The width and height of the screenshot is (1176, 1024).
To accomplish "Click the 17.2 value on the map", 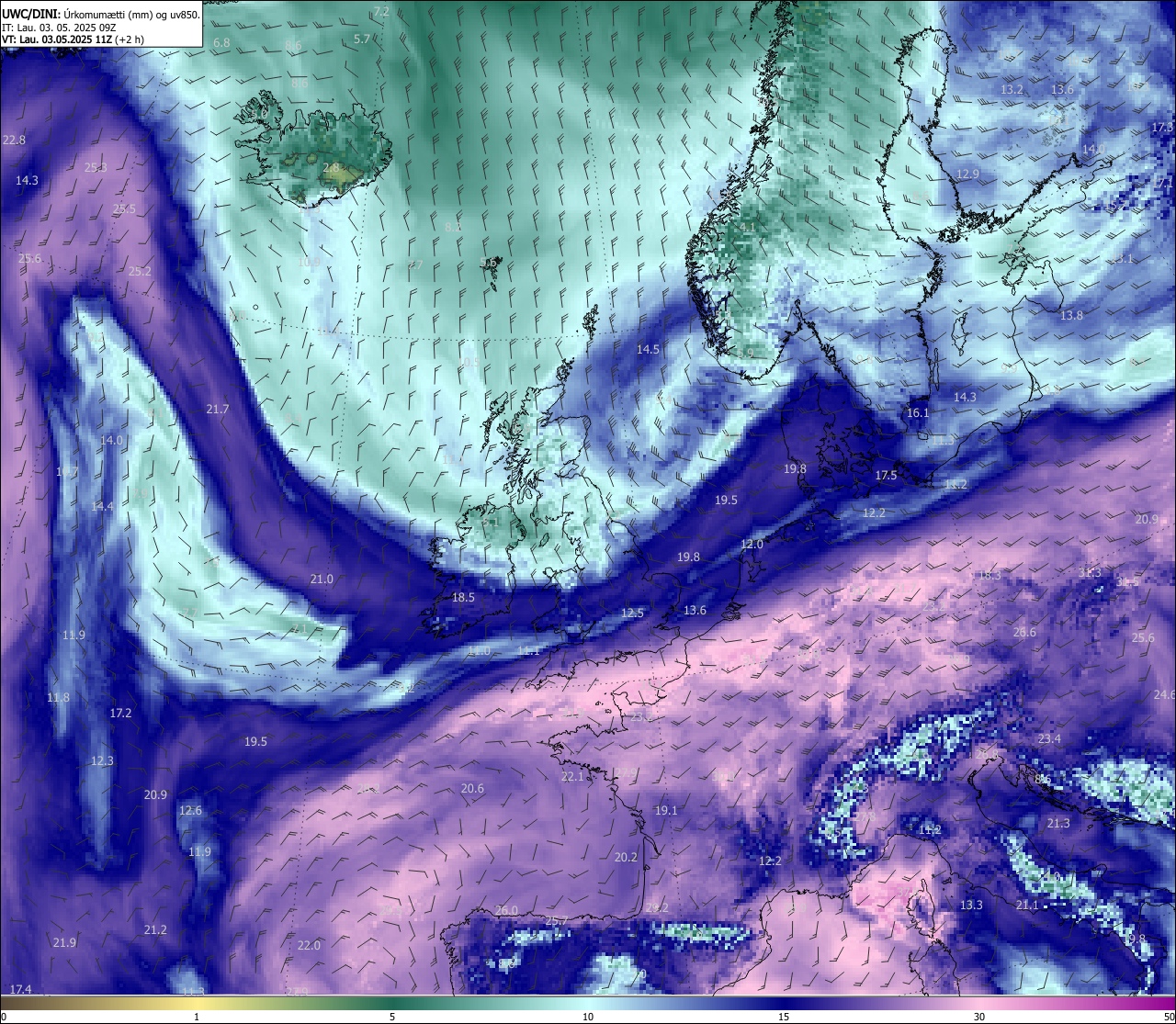I will point(120,714).
